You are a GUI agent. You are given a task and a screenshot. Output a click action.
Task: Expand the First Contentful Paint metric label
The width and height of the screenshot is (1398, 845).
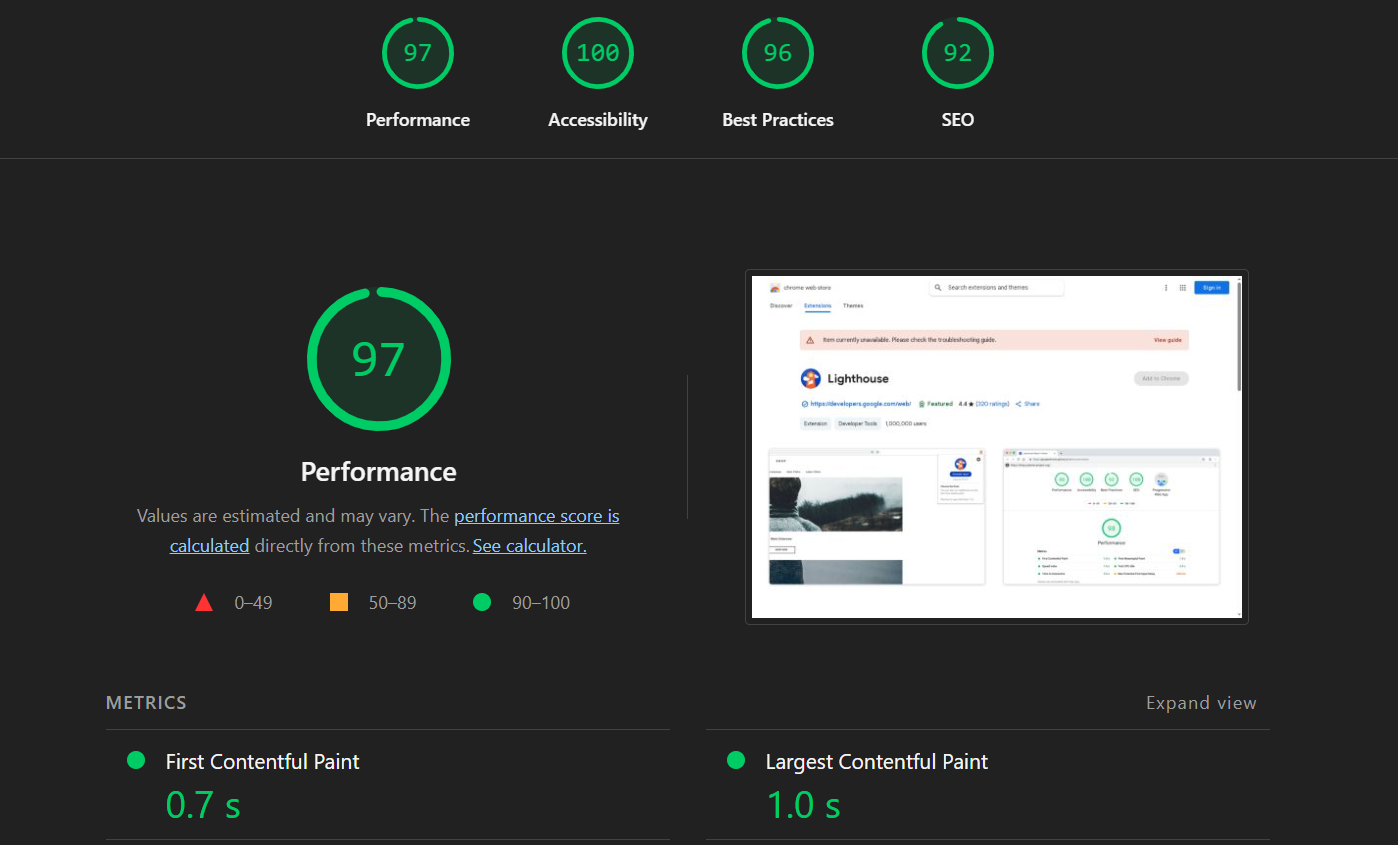click(262, 762)
